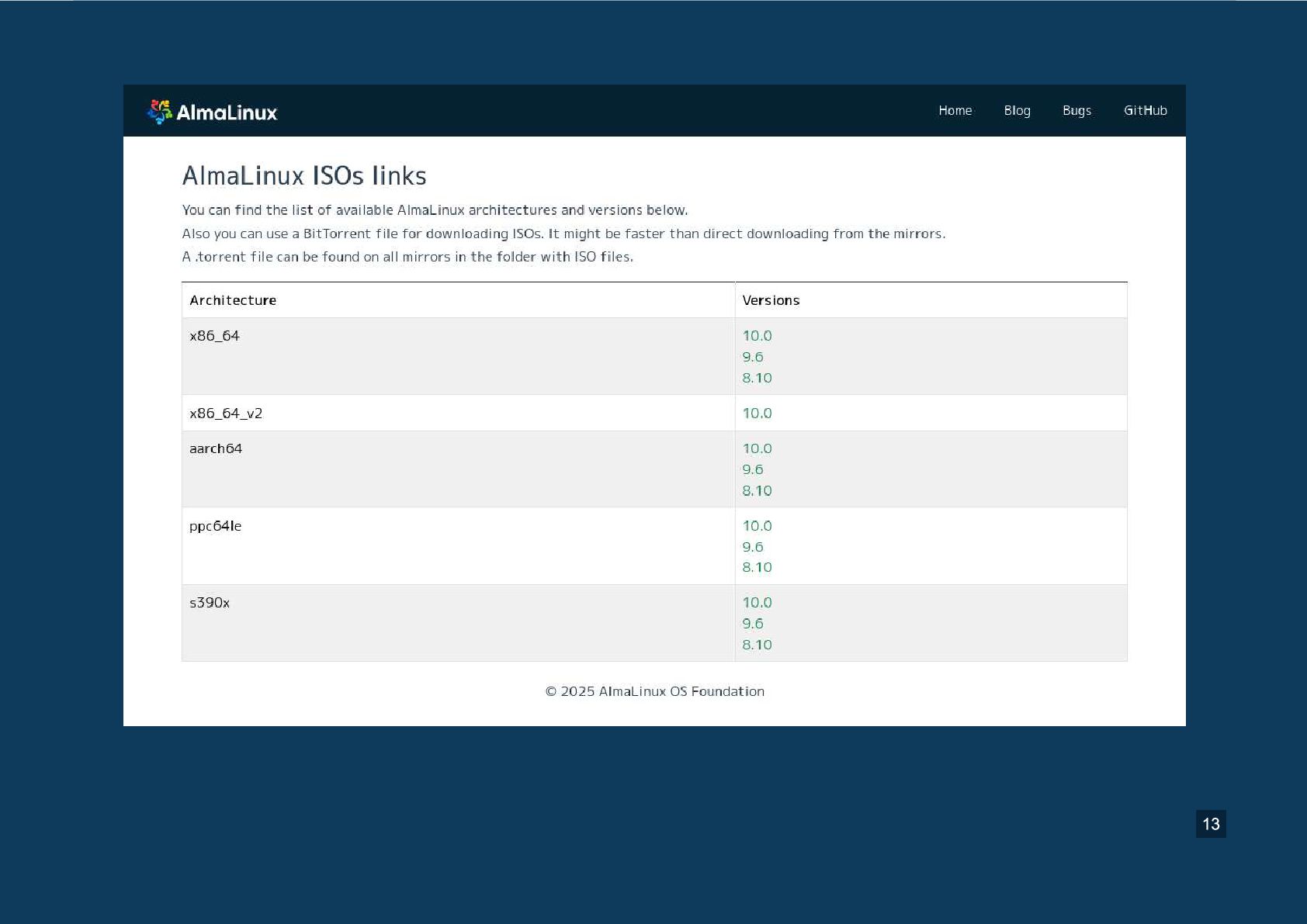
Task: Visit the GitHub navigation link
Action: pos(1145,110)
